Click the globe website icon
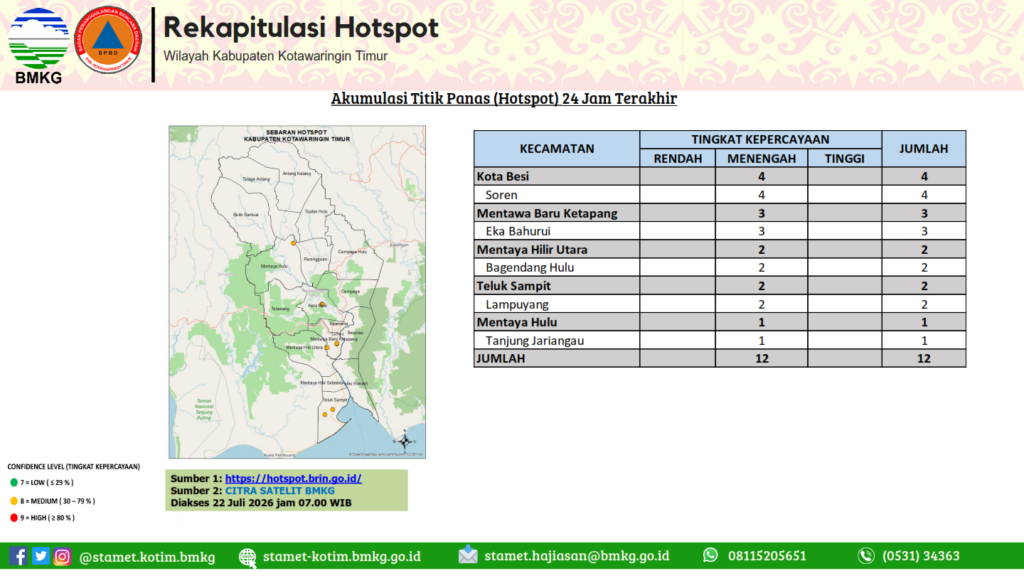1024x576 pixels. click(x=248, y=557)
